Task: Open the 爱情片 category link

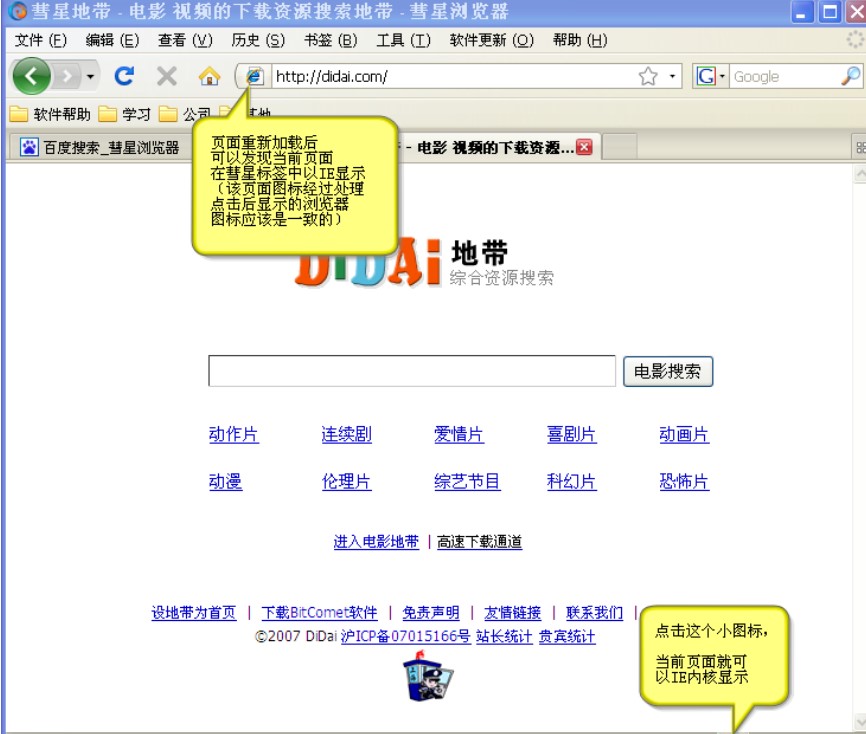Action: tap(459, 435)
